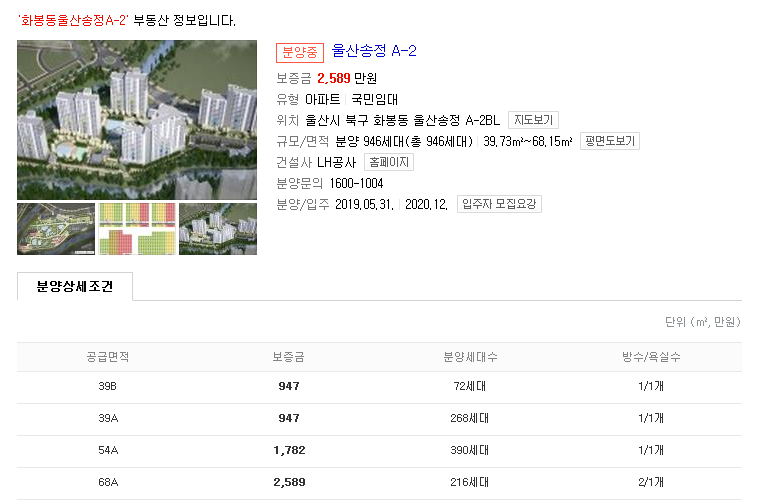The image size is (770, 504).
Task: Click the 분양 946세대(총 946세대) text
Action: [404, 142]
